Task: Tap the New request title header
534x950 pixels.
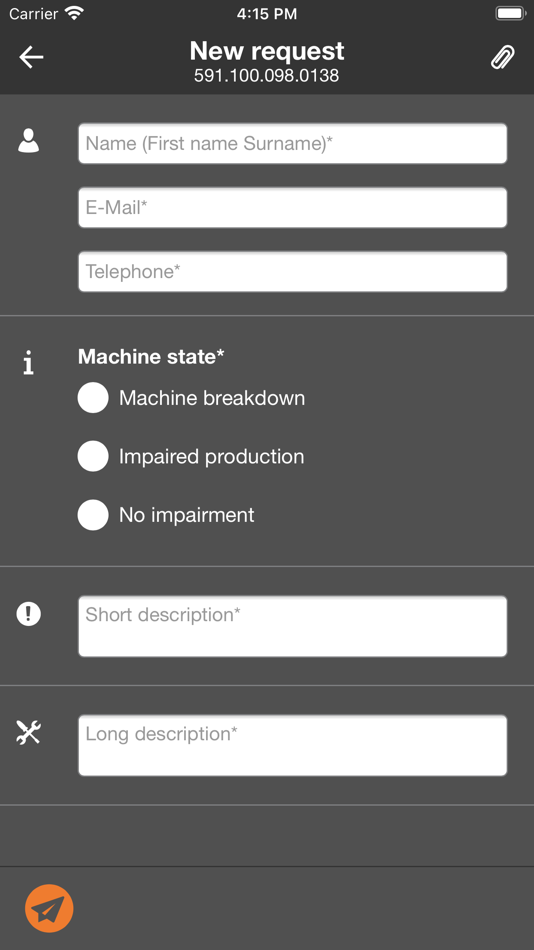Action: point(267,51)
